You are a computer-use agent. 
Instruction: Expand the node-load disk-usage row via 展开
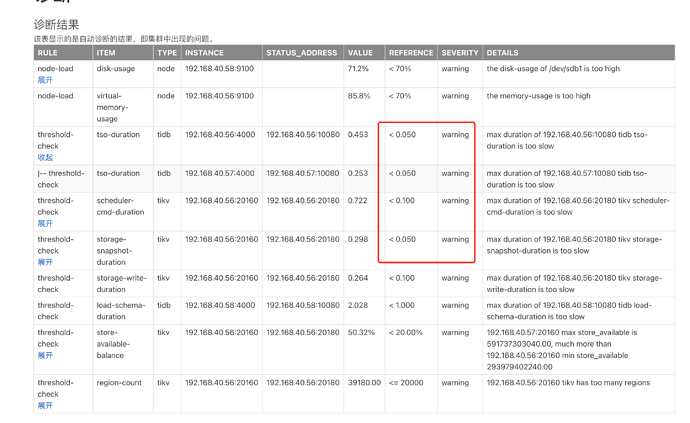point(45,80)
